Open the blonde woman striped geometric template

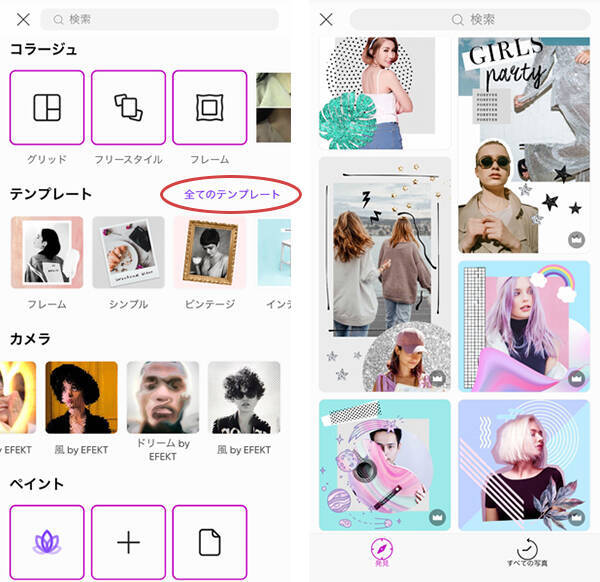[524, 465]
